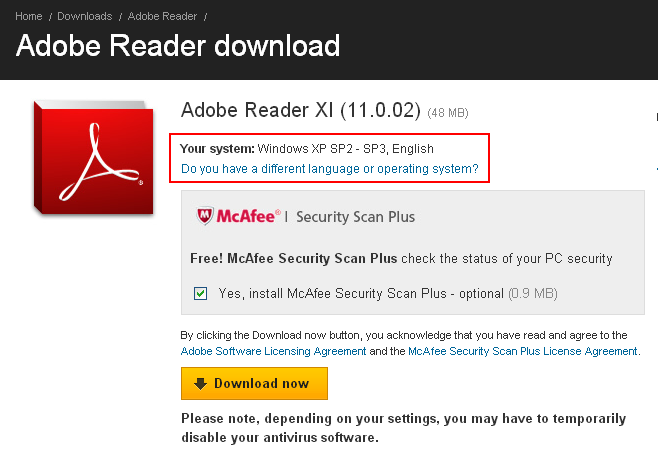Open the Adobe Software Licensing Agreement link

click(273, 351)
